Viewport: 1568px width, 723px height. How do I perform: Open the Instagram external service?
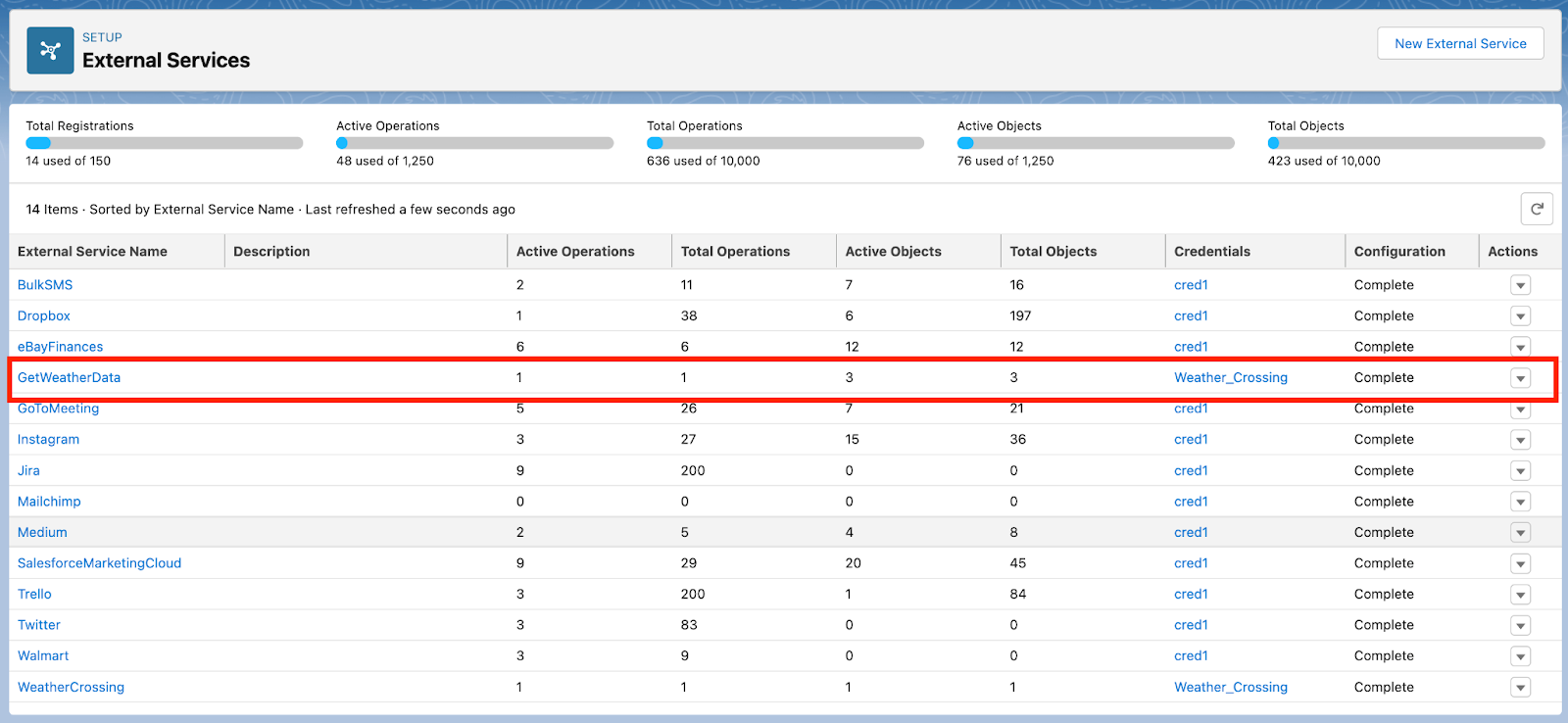48,439
